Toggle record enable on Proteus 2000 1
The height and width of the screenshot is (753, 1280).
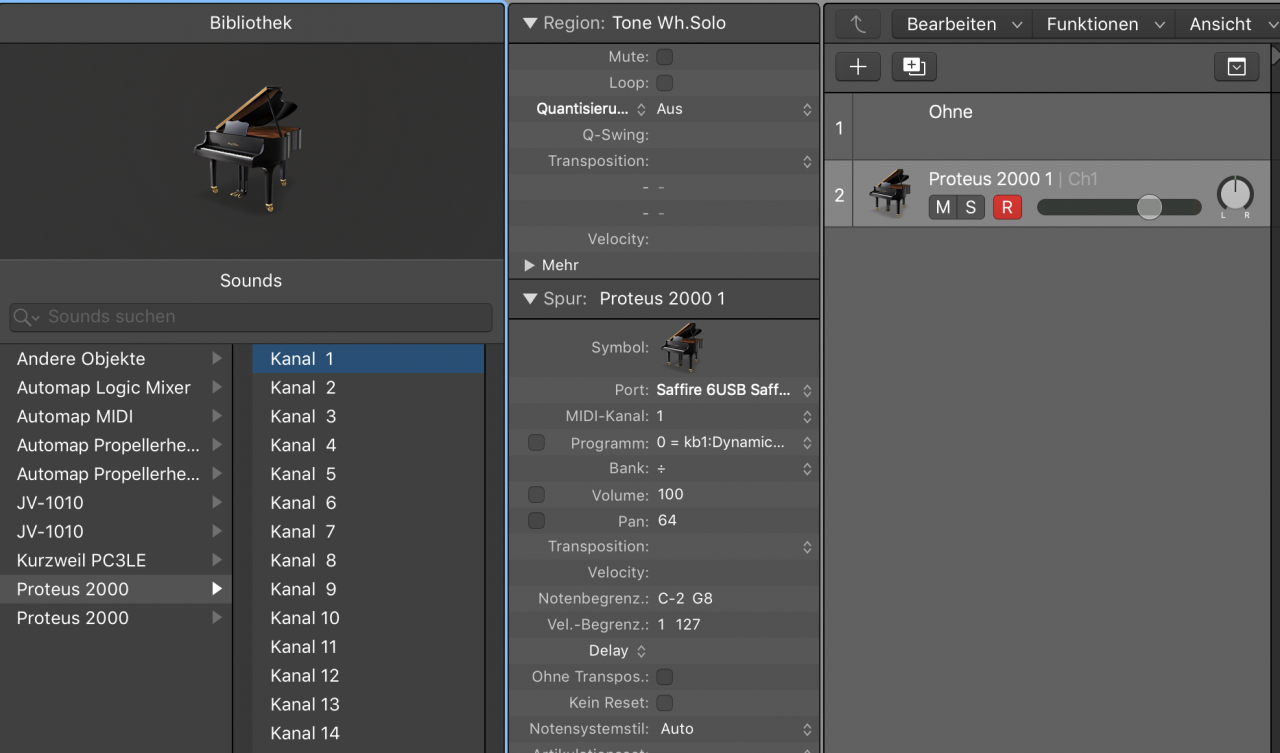pos(1007,207)
